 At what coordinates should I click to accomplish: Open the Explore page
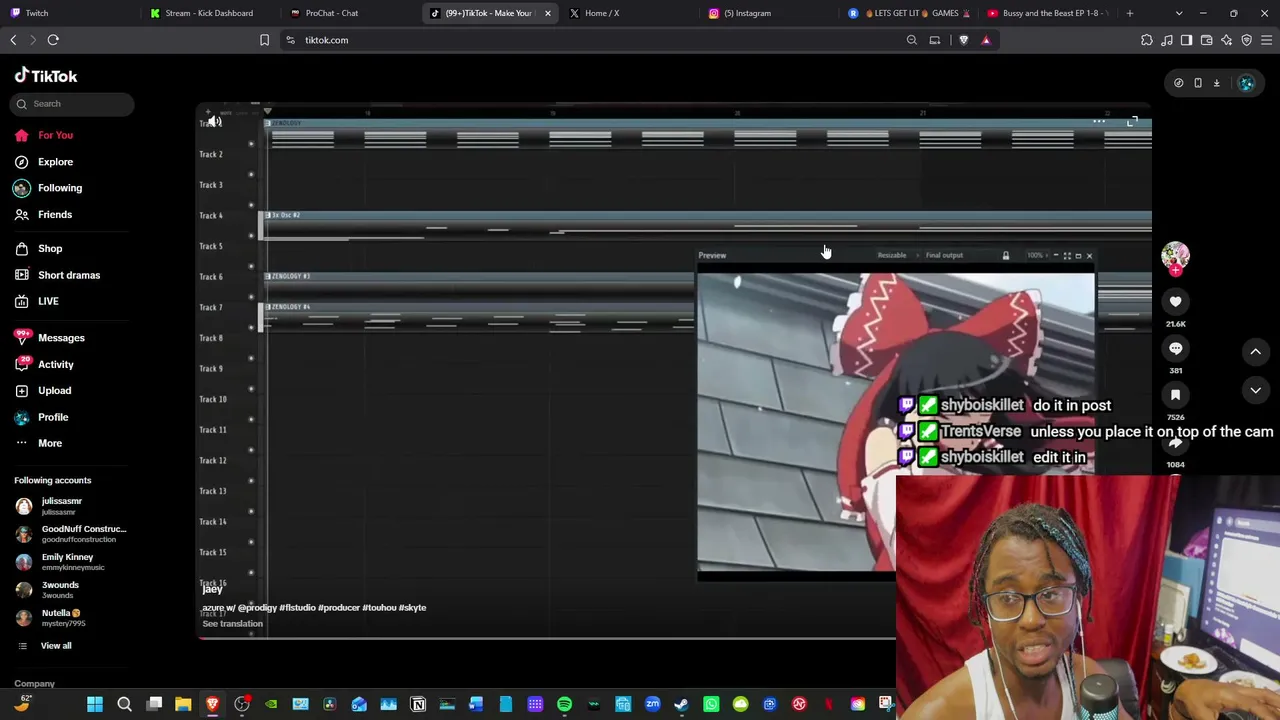[44, 162]
